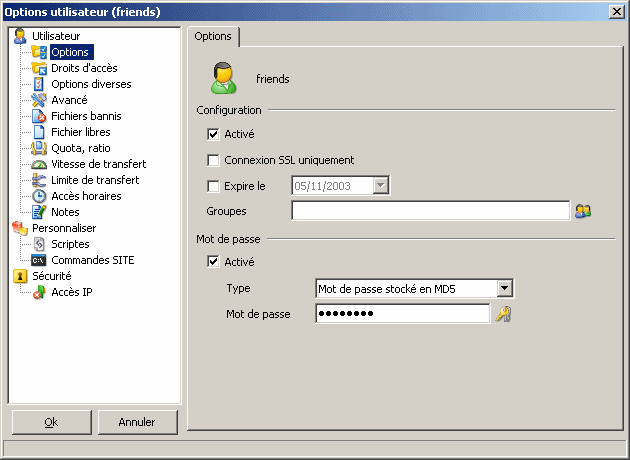Click the friends user avatar icon

tap(223, 78)
